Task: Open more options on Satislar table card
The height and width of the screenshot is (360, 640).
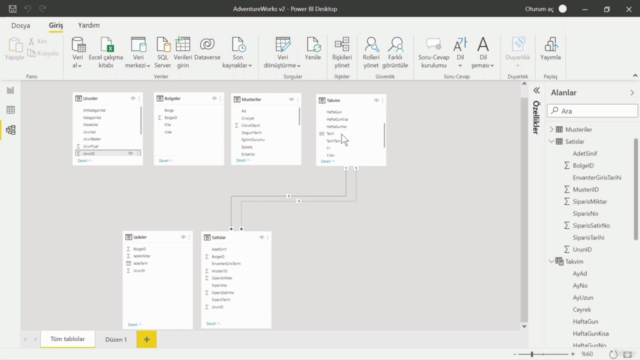Action: click(268, 238)
